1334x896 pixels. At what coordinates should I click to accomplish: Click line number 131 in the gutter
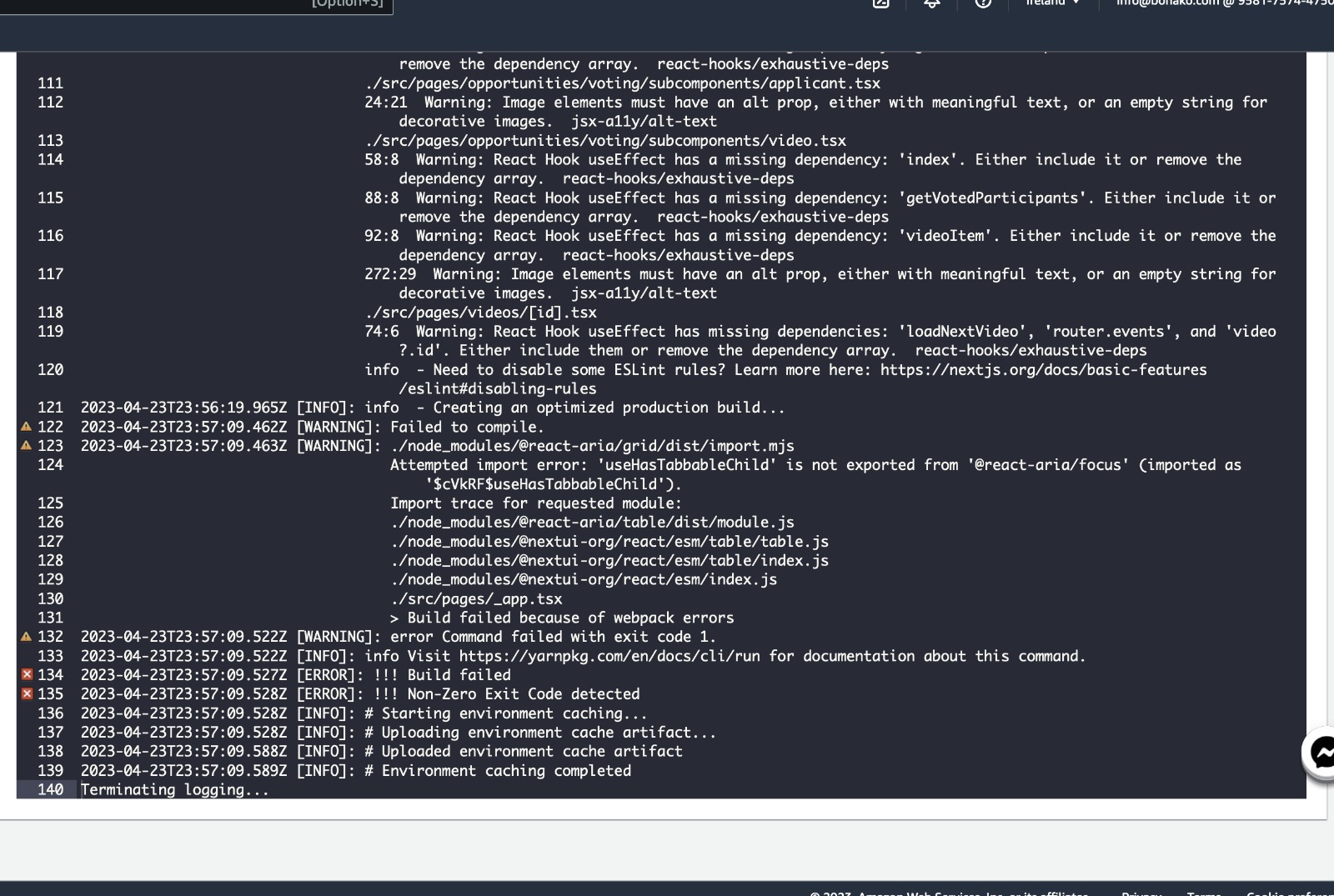point(50,618)
